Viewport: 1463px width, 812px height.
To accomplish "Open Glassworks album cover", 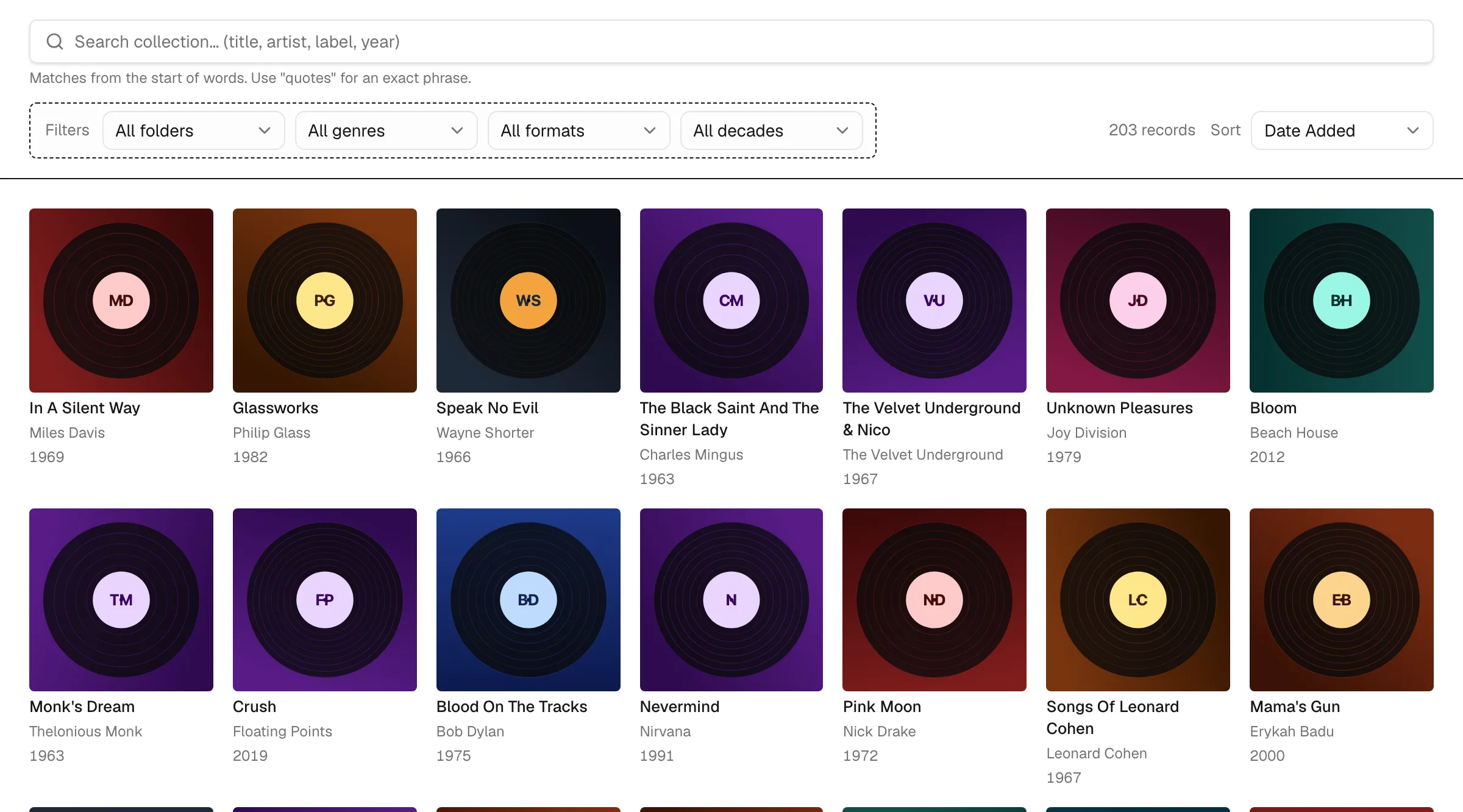I will [325, 301].
